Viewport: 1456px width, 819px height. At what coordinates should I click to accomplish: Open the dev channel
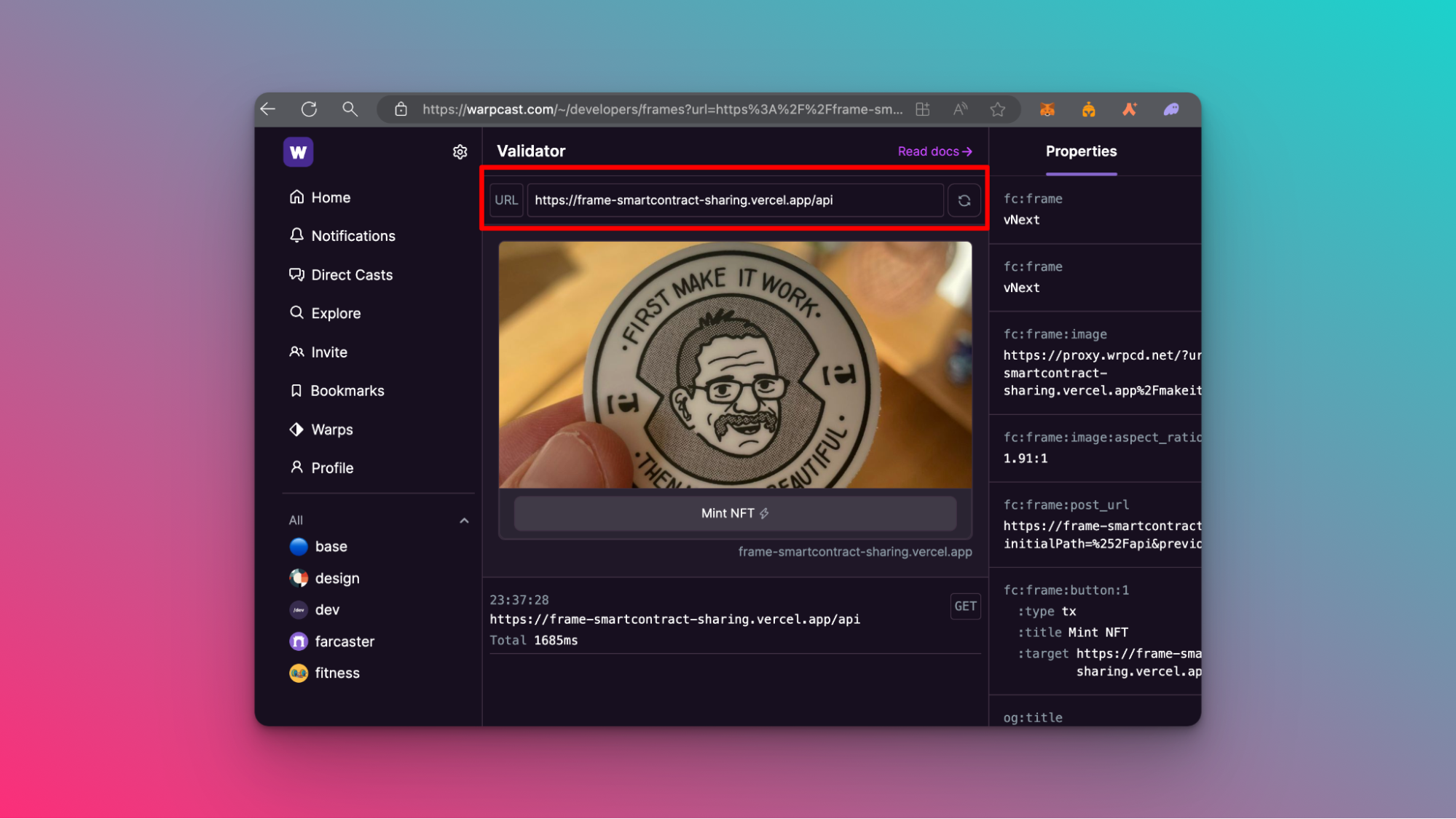click(x=327, y=609)
